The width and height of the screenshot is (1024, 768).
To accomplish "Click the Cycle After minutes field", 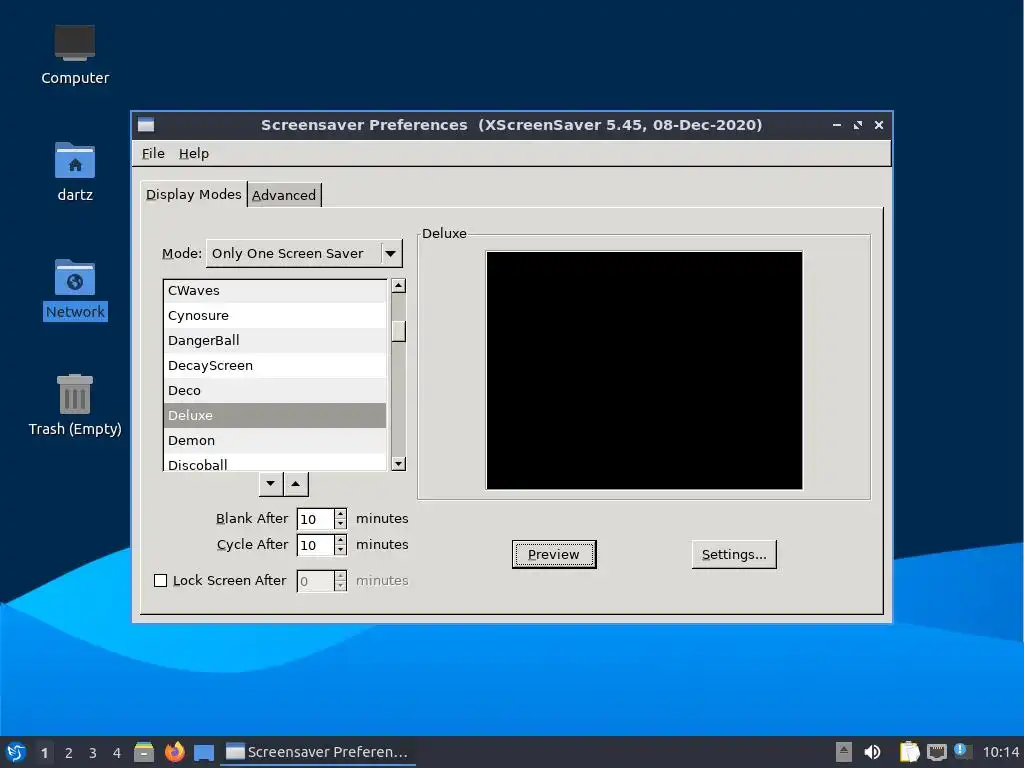I will click(315, 545).
